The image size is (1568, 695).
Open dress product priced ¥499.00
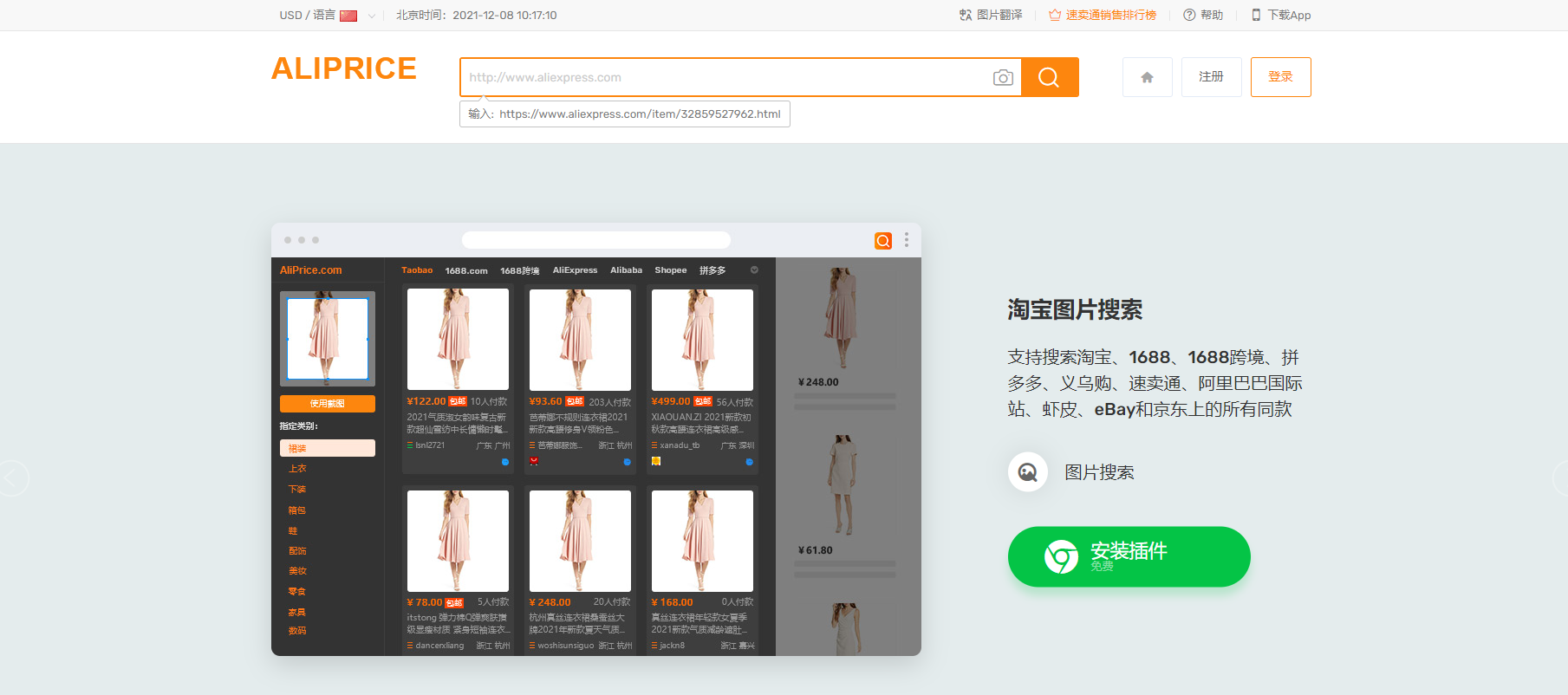tap(702, 379)
